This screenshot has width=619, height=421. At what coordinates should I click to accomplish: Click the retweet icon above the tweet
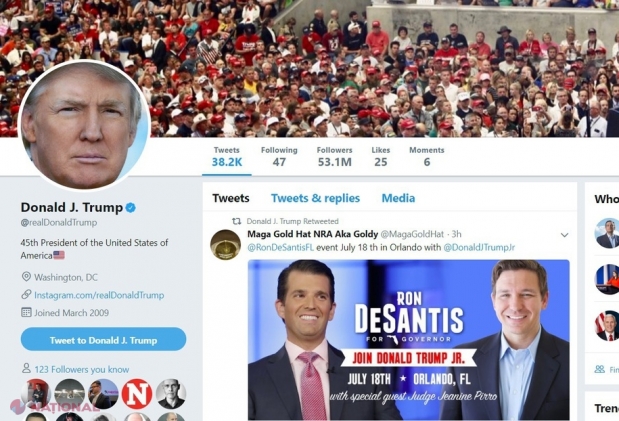(x=236, y=221)
